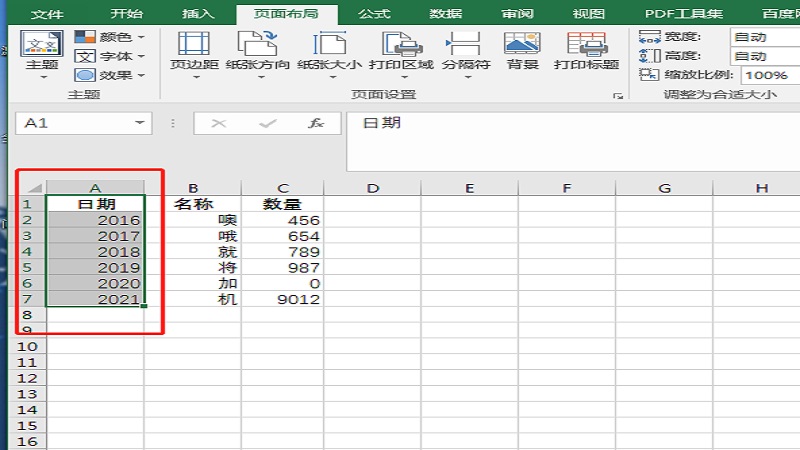
Task: Click the Breaks (分隔符) icon
Action: coord(466,50)
